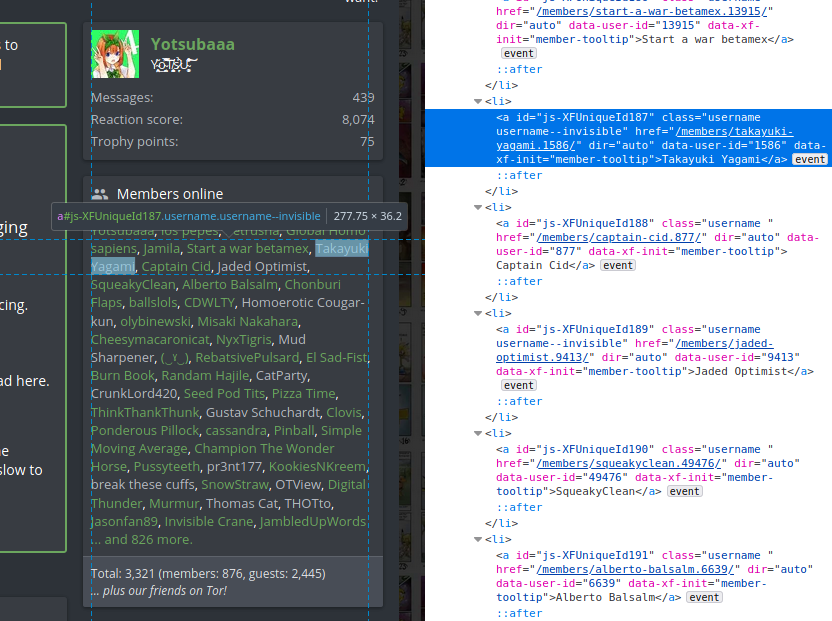Open member SnowStraw profile

tap(235, 485)
